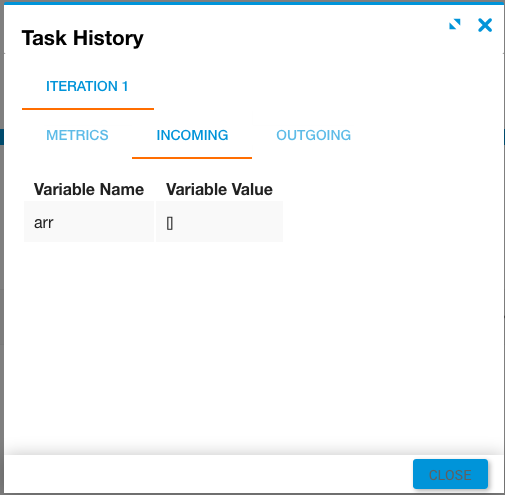505x495 pixels.
Task: Click the dimmed backdrop left of dialog
Action: 2,247
